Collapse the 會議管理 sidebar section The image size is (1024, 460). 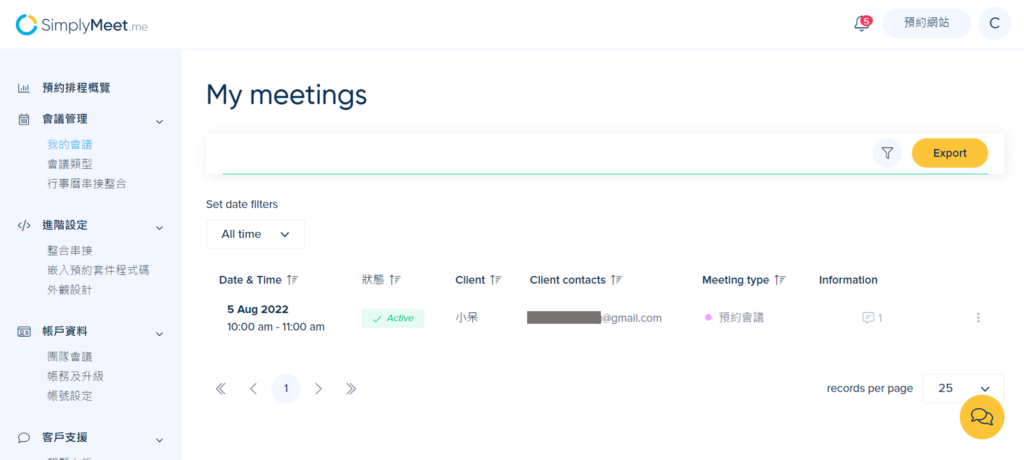pos(159,122)
